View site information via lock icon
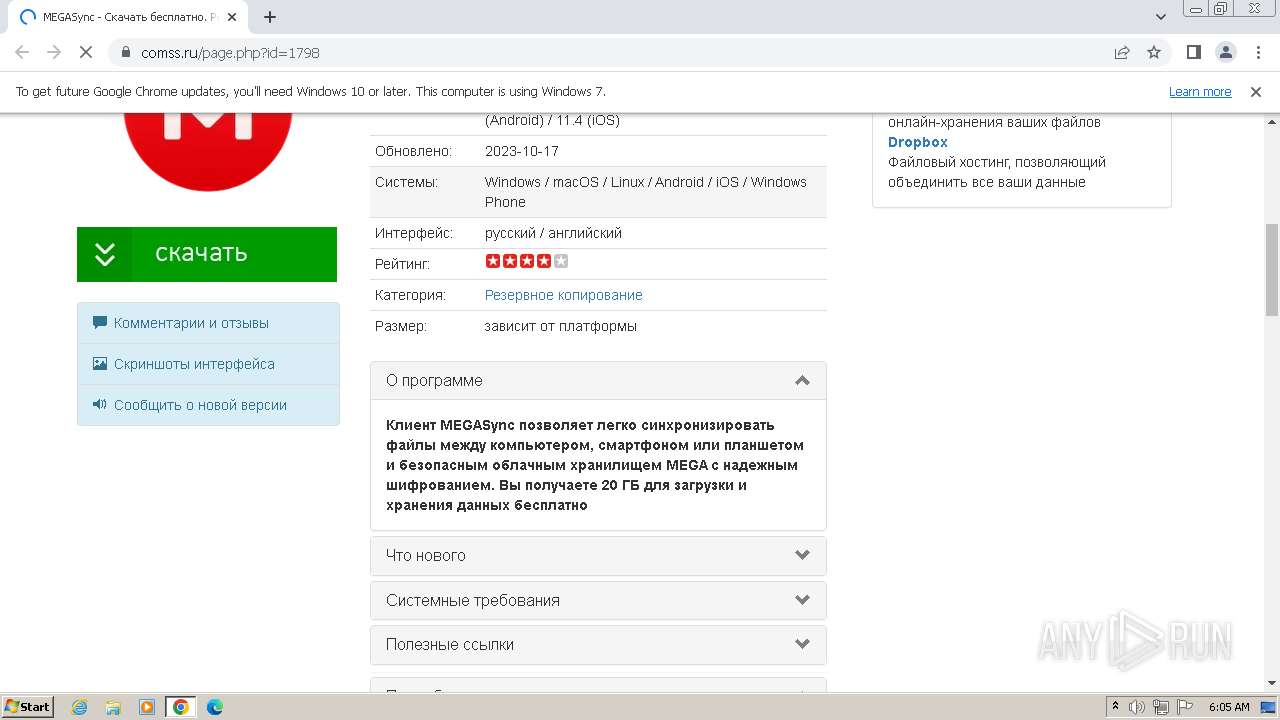 [x=126, y=52]
